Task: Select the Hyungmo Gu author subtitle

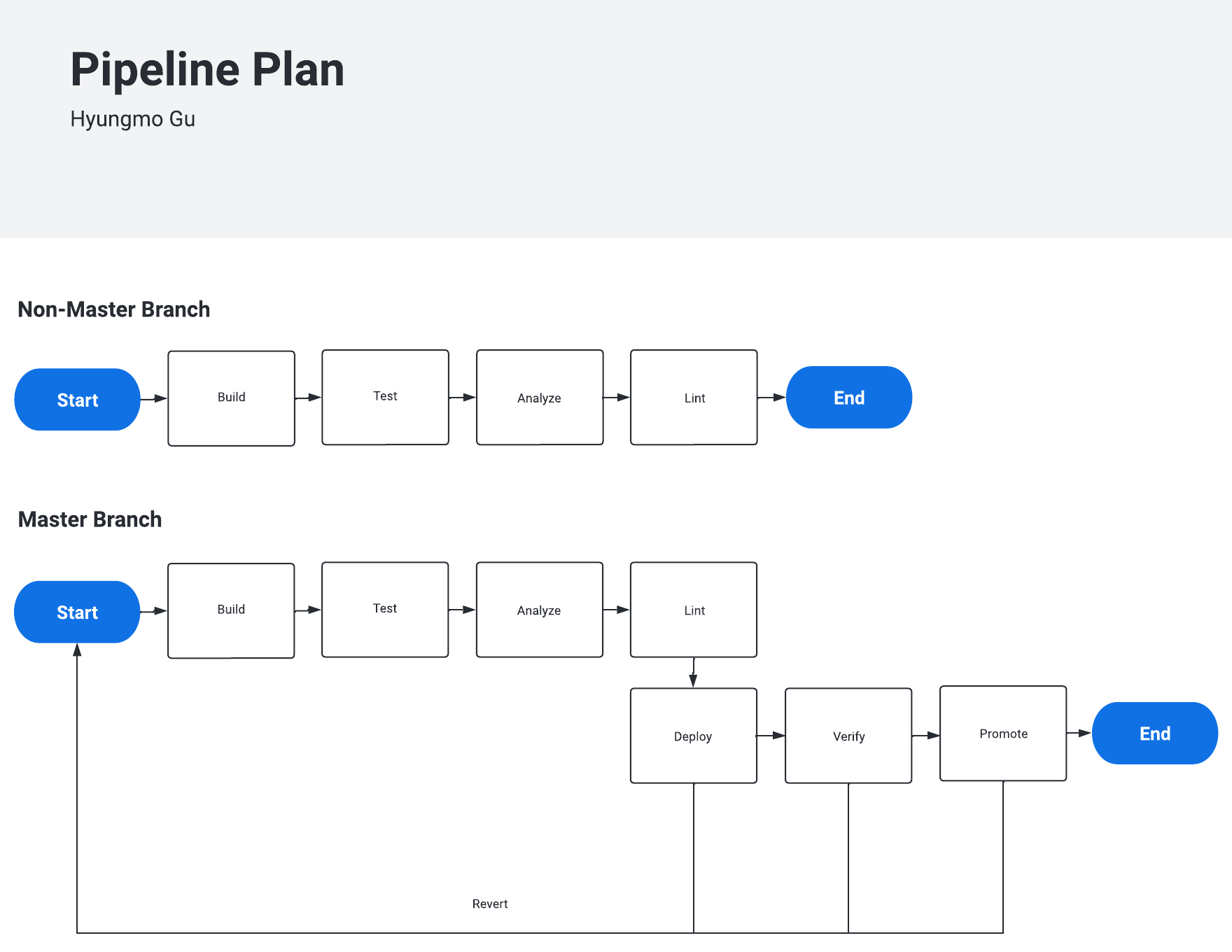Action: (132, 119)
